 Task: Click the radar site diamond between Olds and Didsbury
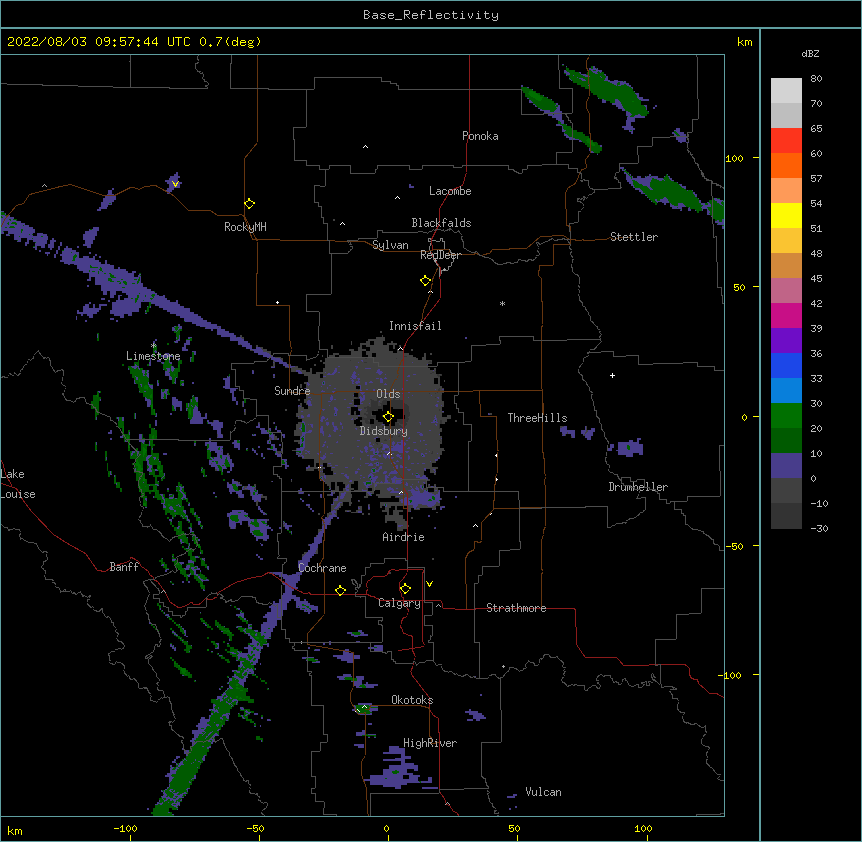[x=389, y=417]
